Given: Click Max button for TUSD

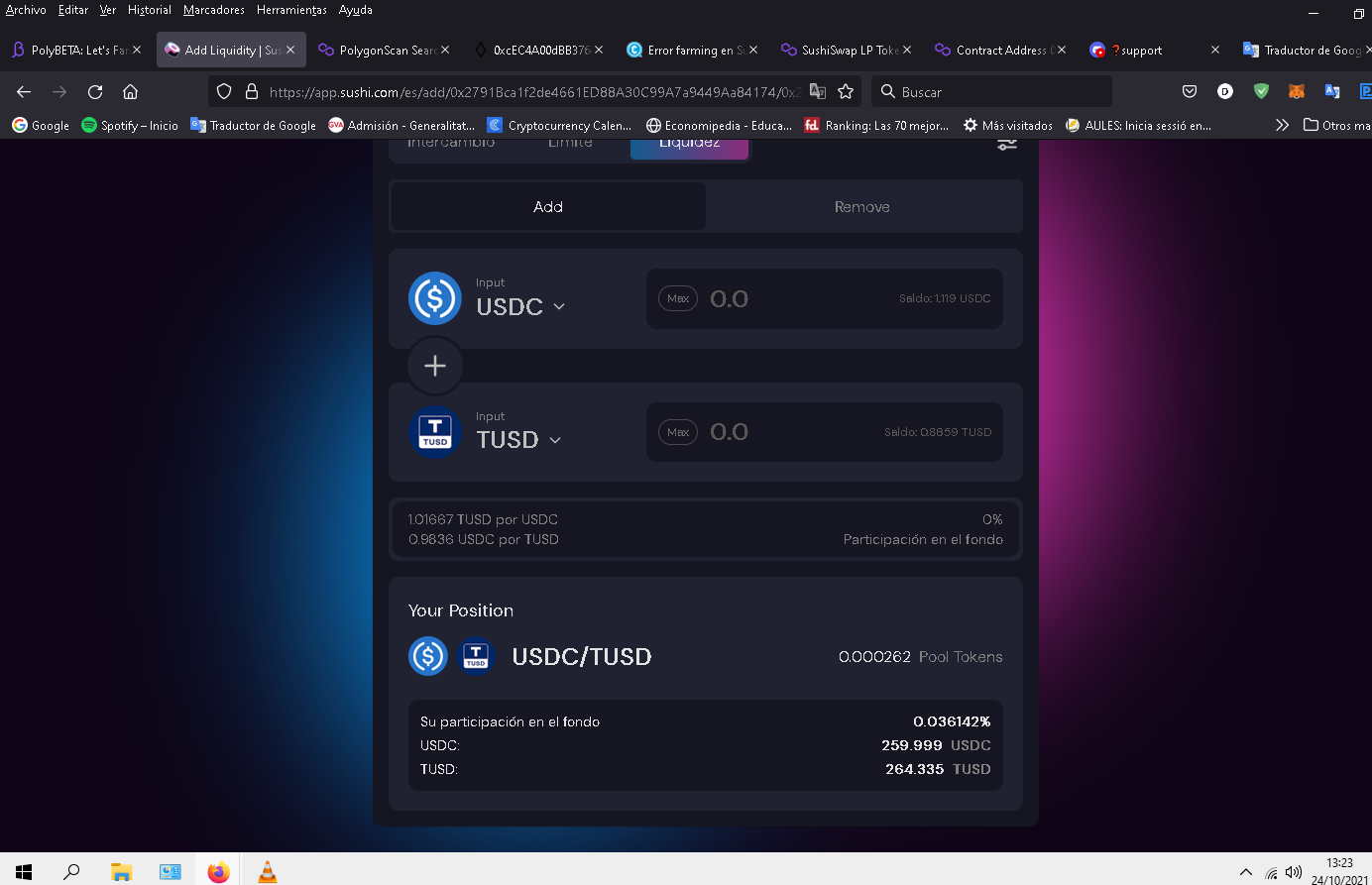Looking at the screenshot, I should 678,432.
